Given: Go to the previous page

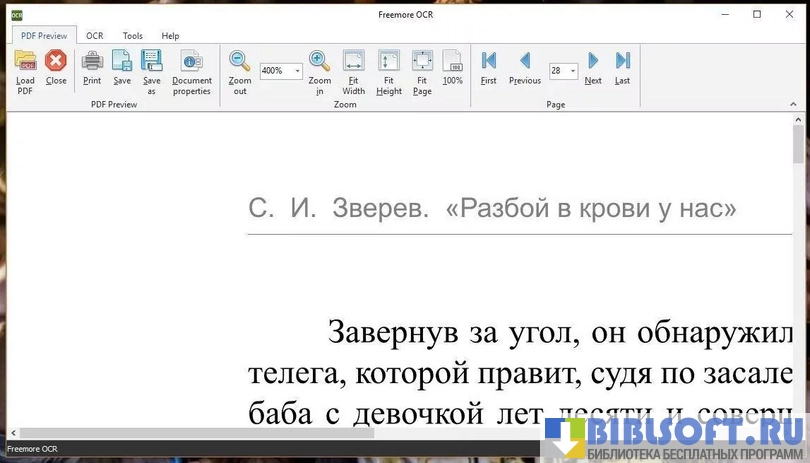Looking at the screenshot, I should (x=525, y=62).
